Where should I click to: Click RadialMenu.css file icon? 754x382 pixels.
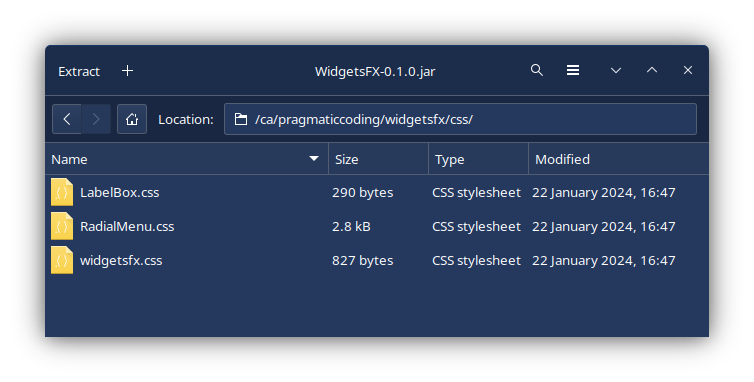pos(62,226)
